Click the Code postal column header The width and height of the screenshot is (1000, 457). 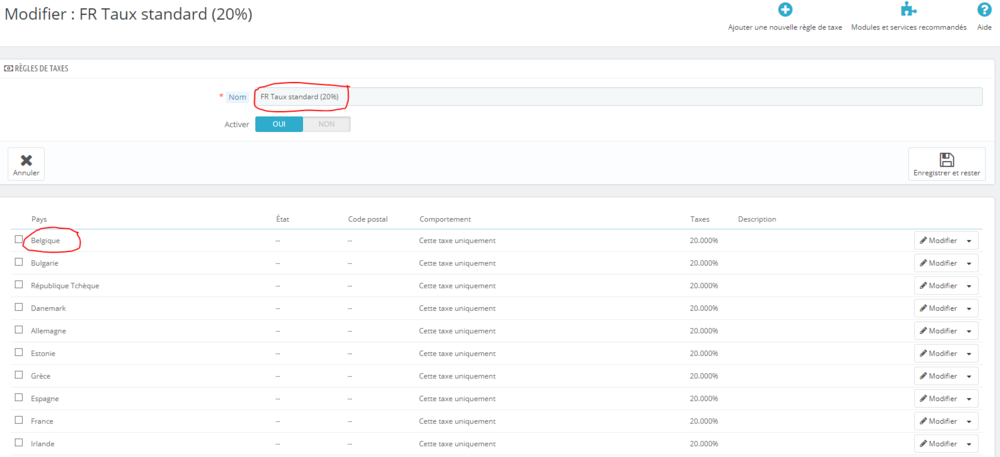[x=368, y=219]
